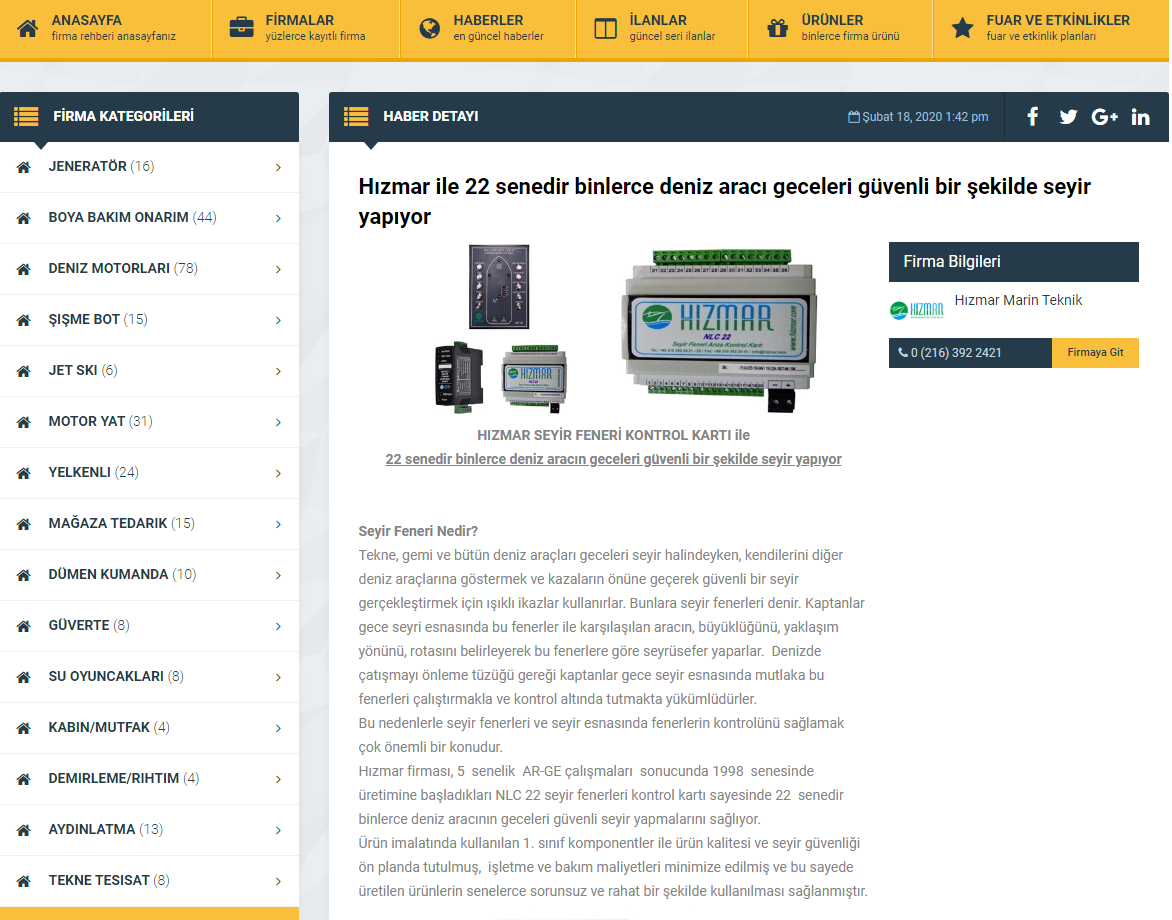Click the book icon beside İLANLAR
Screen dimensions: 1172x920
(605, 28)
